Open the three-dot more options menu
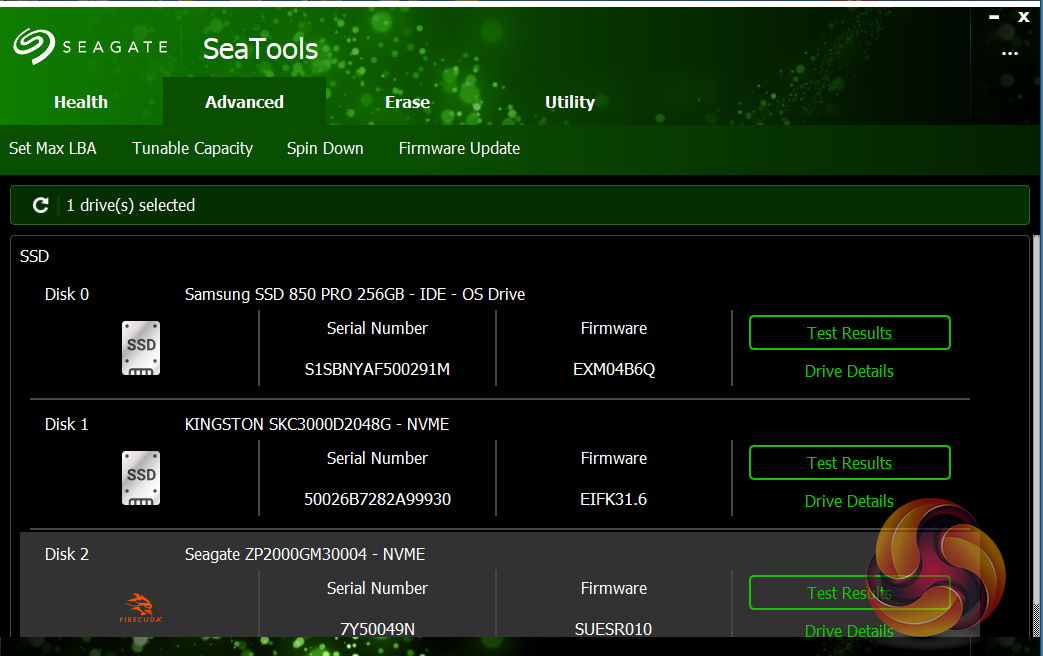The image size is (1043, 656). point(1009,54)
